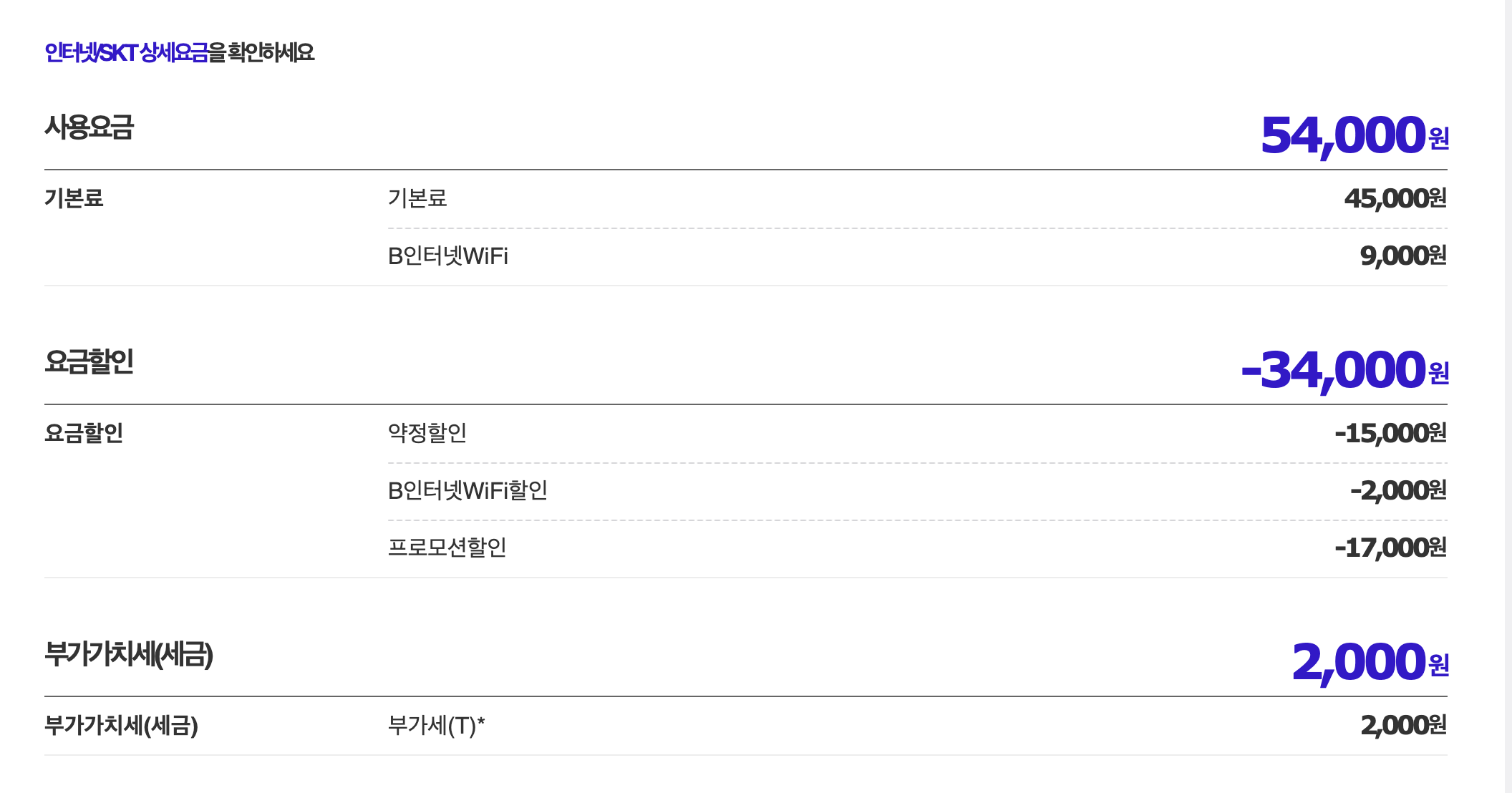Click the vertical scrollbar track at right edge

click(1508, 396)
